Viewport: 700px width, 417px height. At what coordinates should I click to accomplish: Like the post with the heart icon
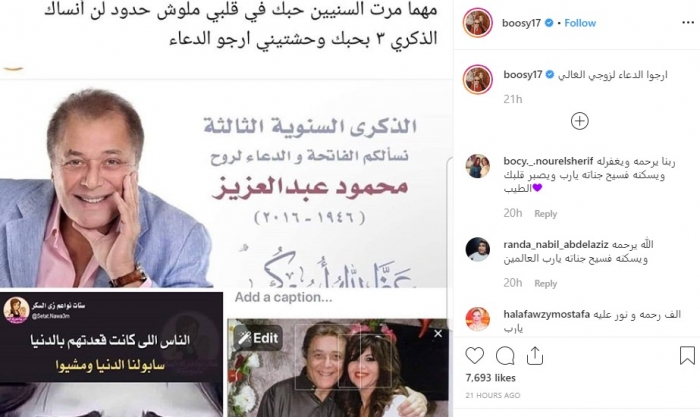tap(475, 356)
